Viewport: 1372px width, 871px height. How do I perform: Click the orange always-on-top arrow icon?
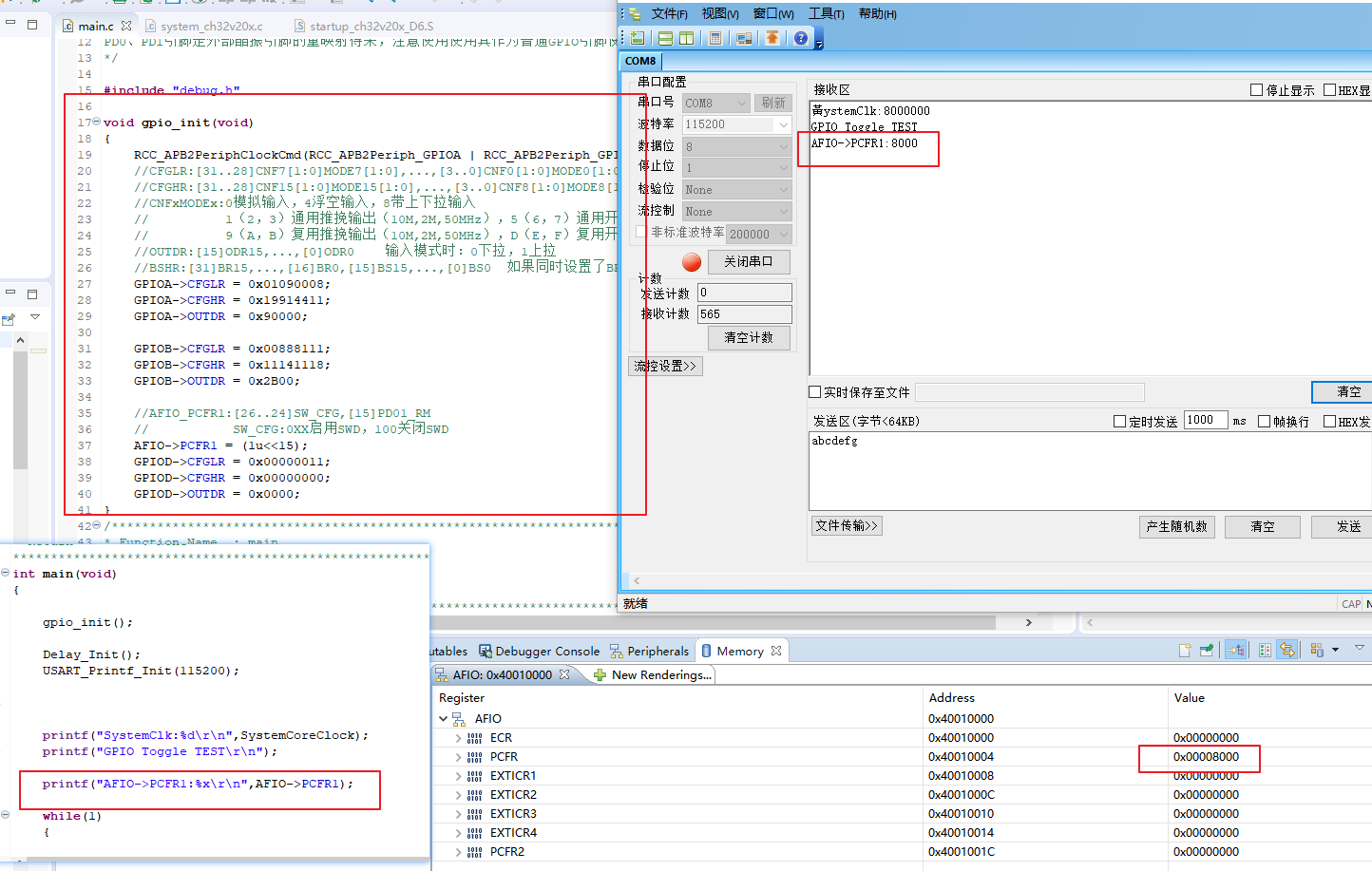tap(772, 38)
